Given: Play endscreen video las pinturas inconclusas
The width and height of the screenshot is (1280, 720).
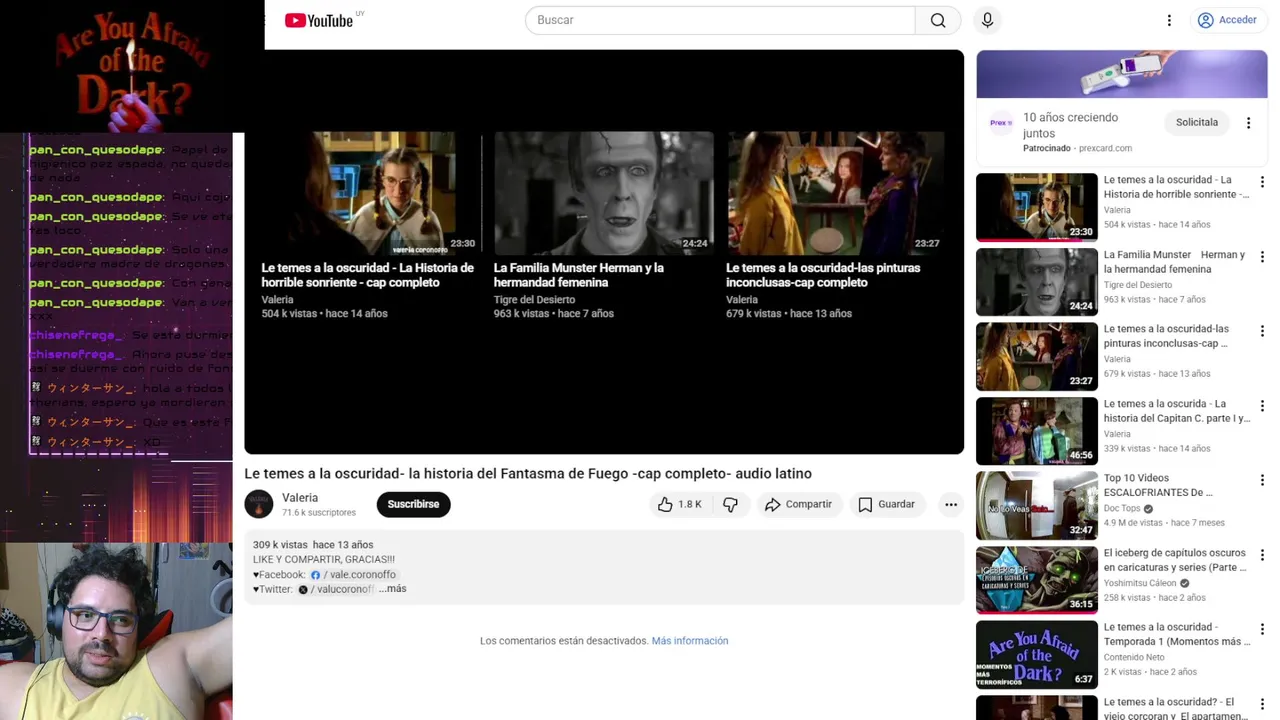Looking at the screenshot, I should click(835, 225).
